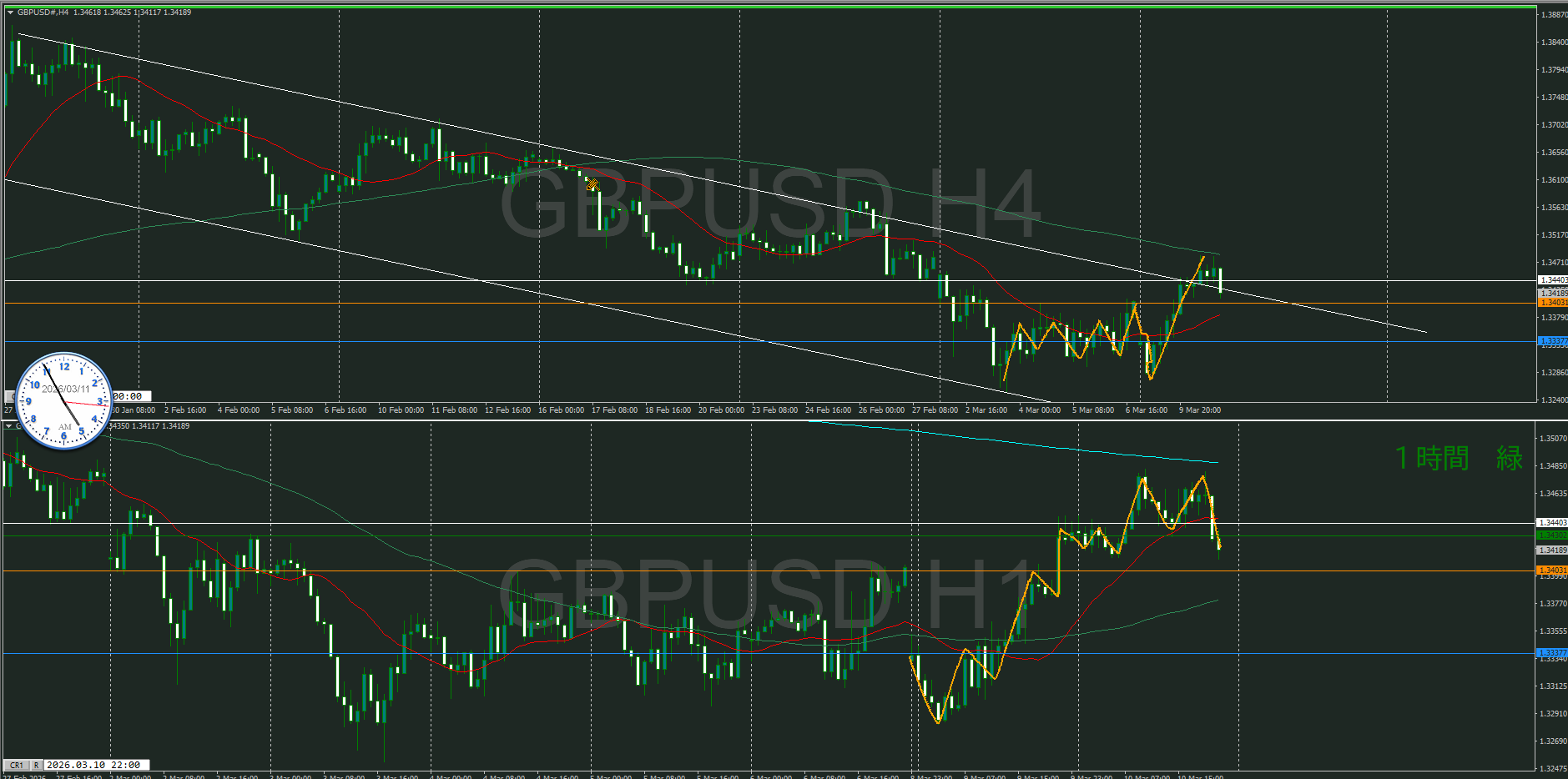This screenshot has height=779, width=1568.
Task: Select the orange 1.34031 price tag on H4
Action: pyautogui.click(x=1552, y=303)
